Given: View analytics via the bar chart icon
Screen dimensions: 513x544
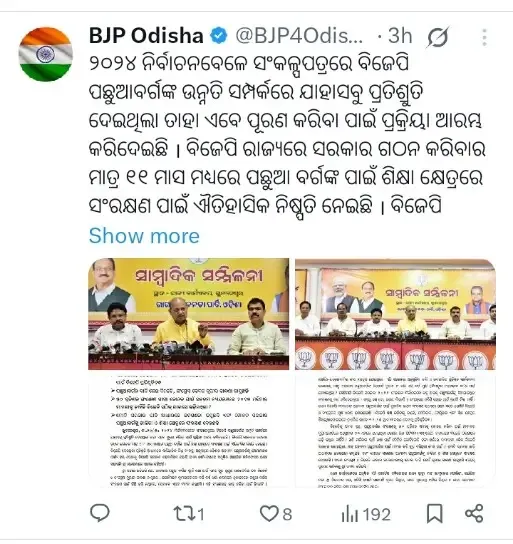Looking at the screenshot, I should click(349, 513).
